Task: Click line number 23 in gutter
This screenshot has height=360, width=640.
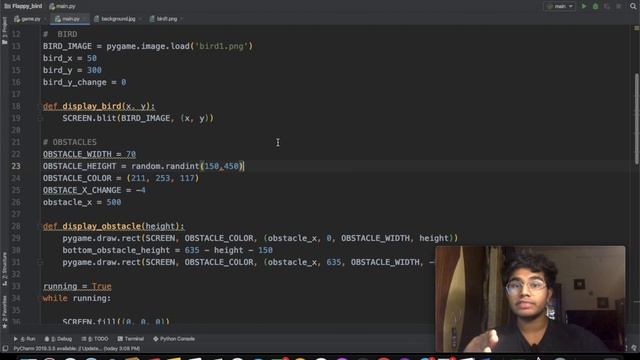Action: click(16, 166)
